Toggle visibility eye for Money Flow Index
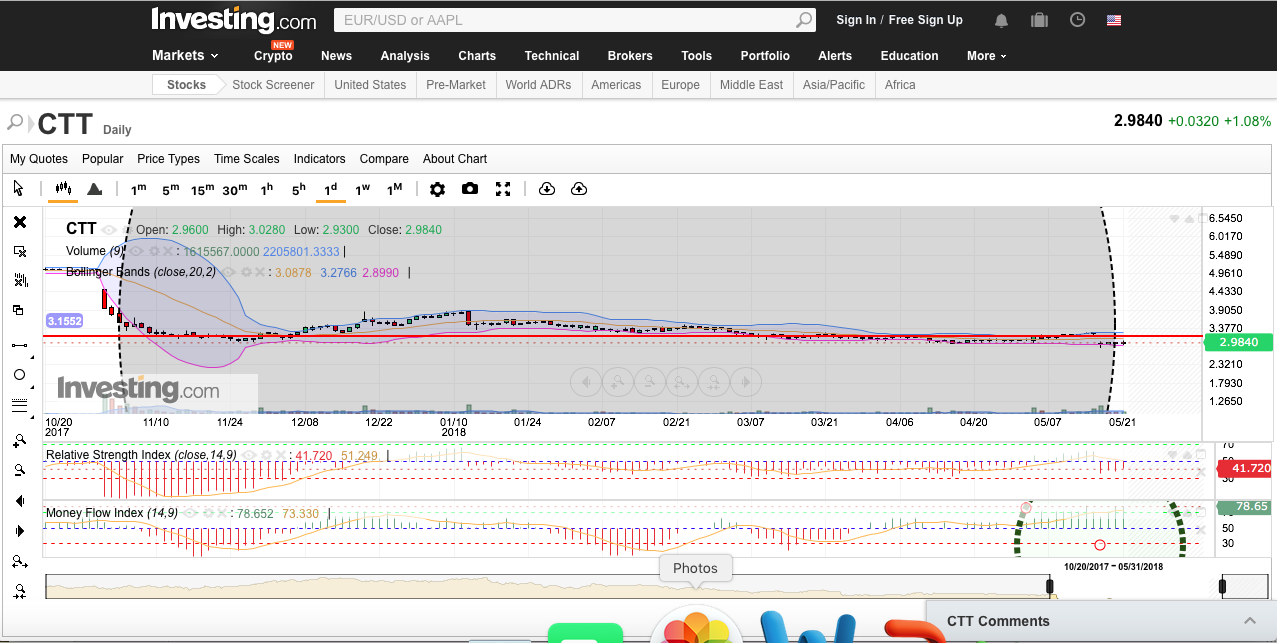 click(189, 513)
